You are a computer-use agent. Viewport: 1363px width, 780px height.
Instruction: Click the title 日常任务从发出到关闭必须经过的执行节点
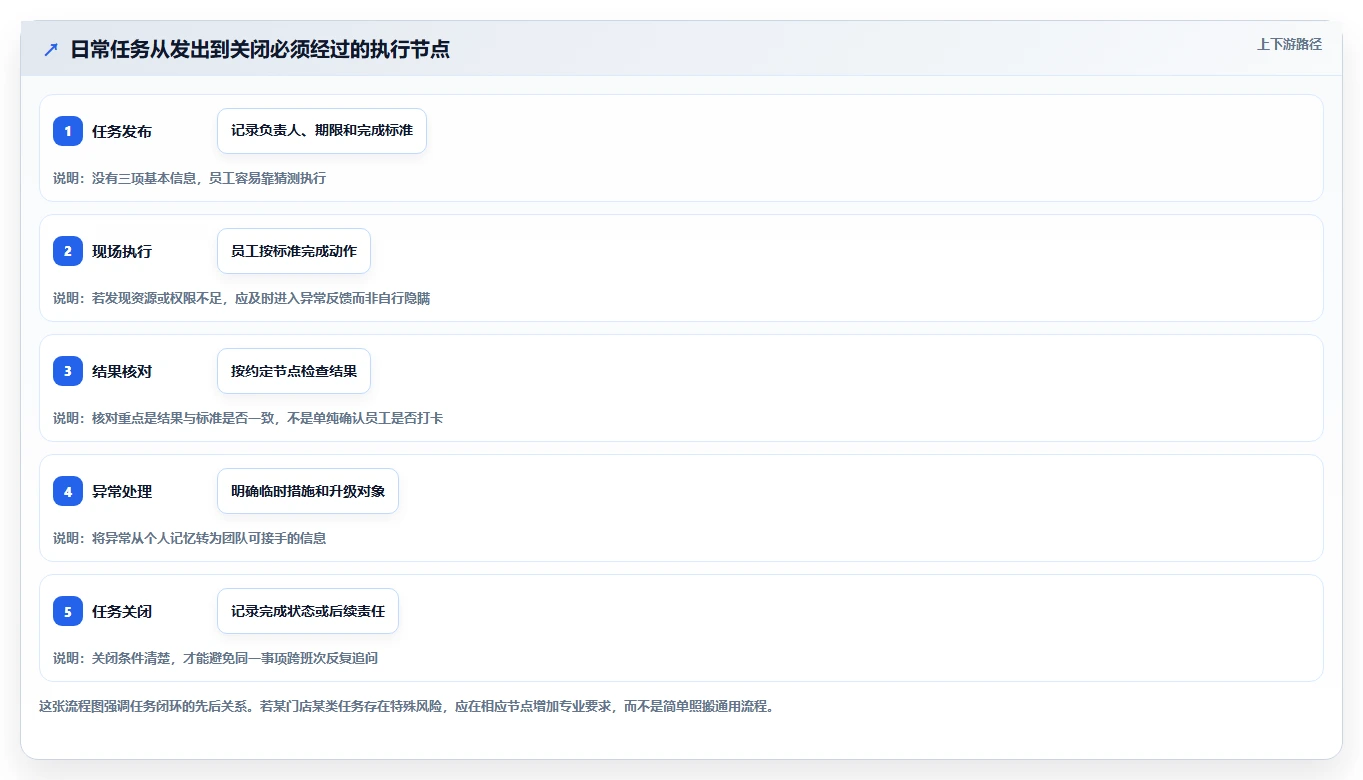click(260, 49)
